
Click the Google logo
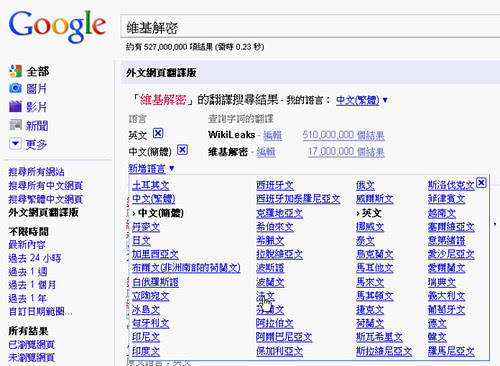pyautogui.click(x=57, y=26)
